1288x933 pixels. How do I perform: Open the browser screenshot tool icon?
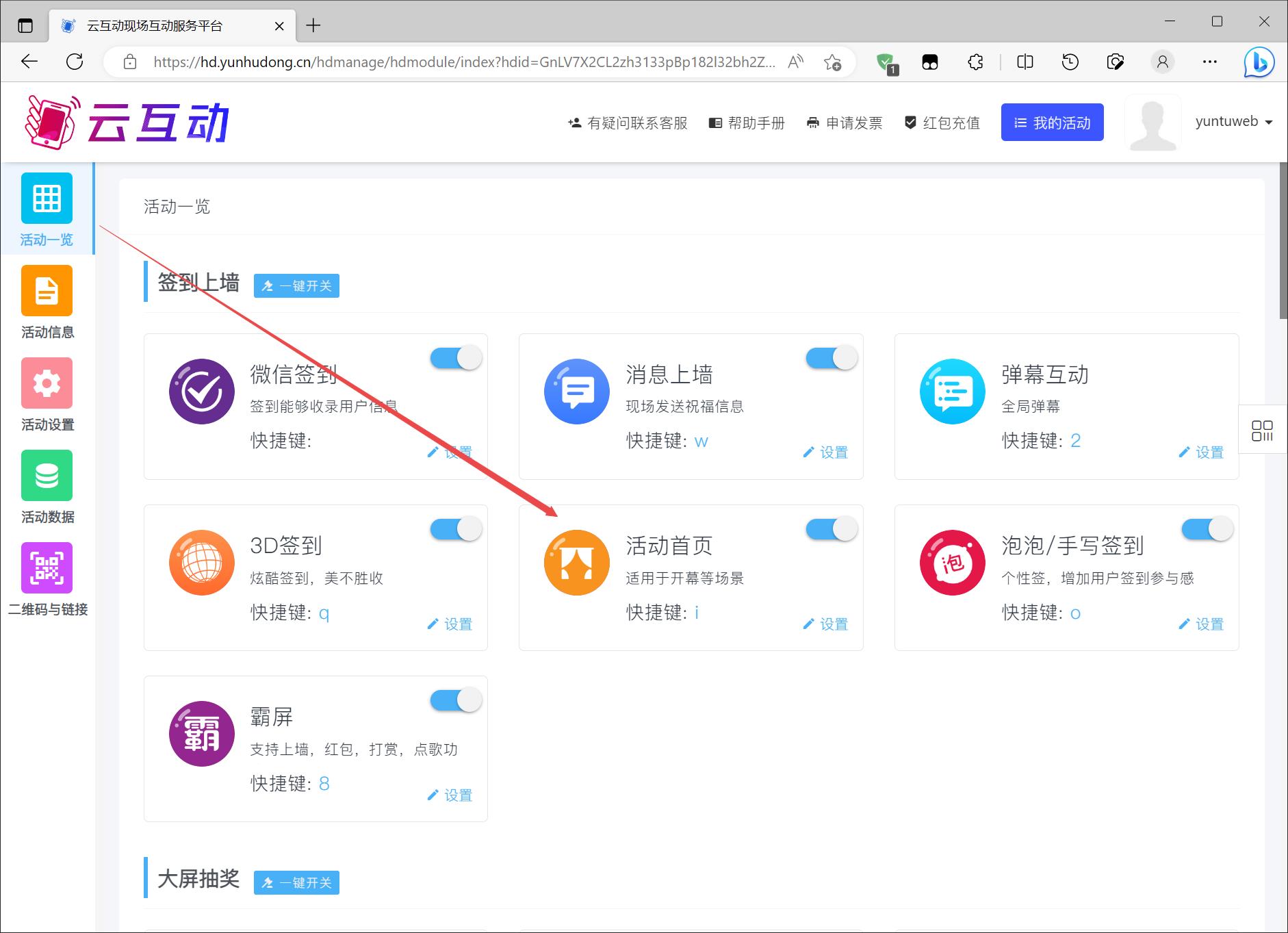tap(1116, 62)
